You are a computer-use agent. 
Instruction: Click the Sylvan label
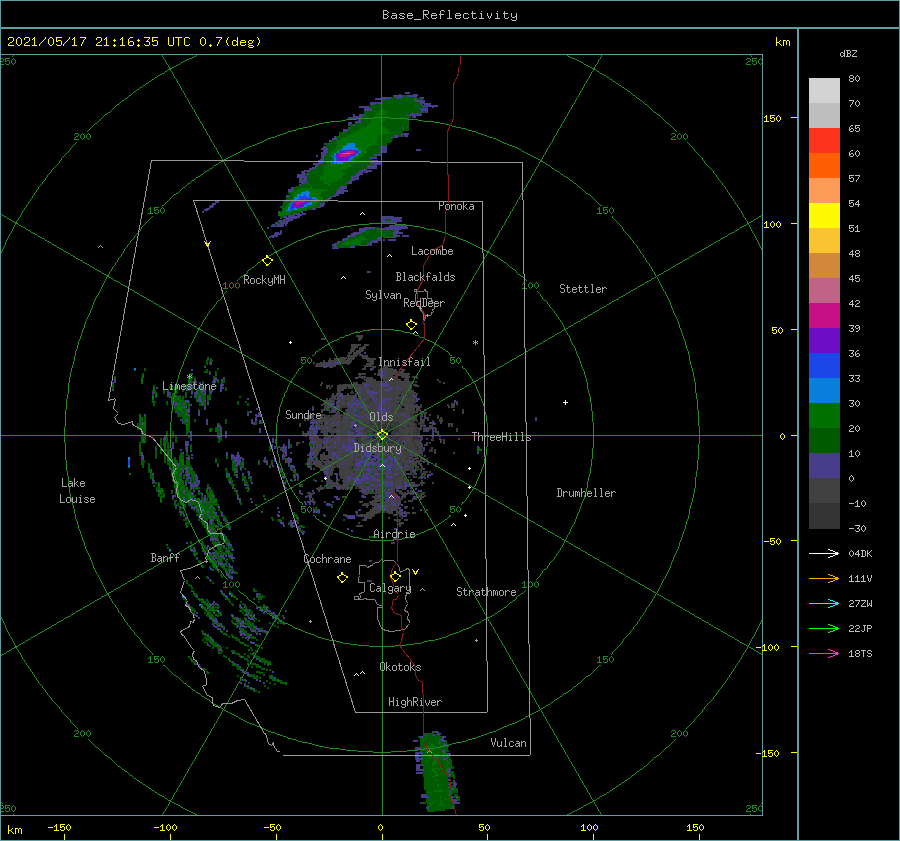pos(383,295)
